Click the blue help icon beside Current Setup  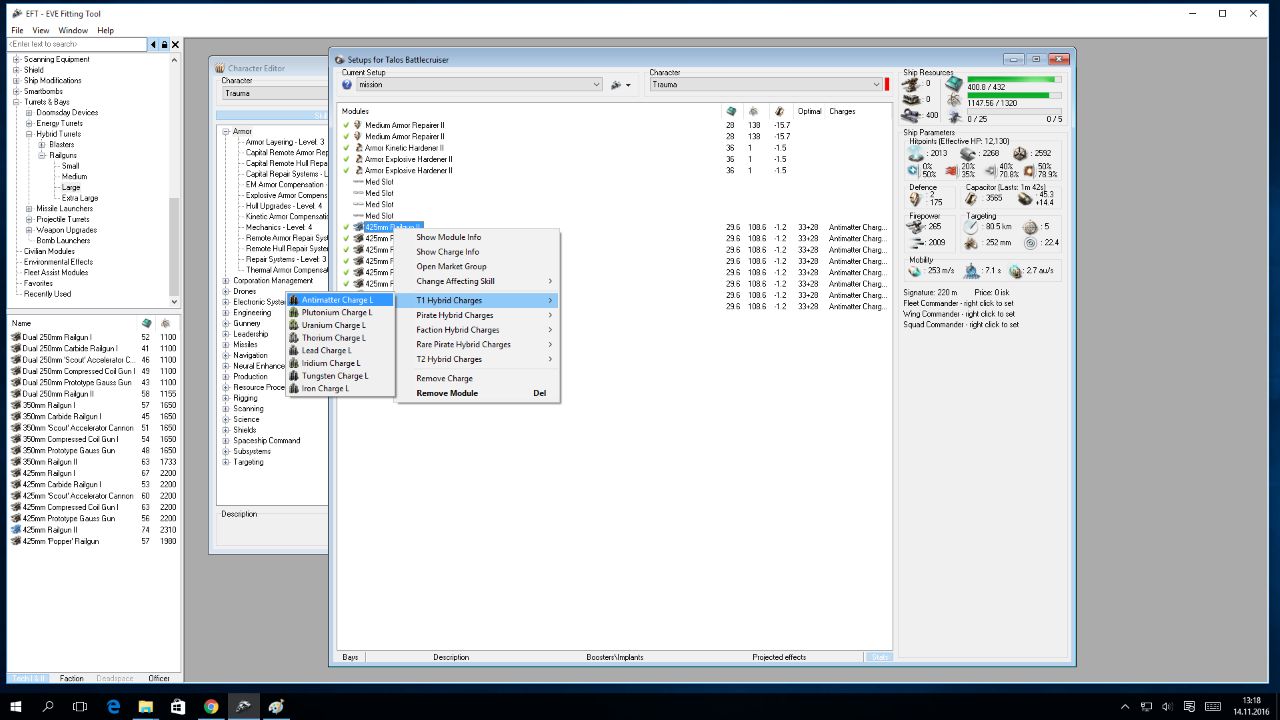(347, 85)
